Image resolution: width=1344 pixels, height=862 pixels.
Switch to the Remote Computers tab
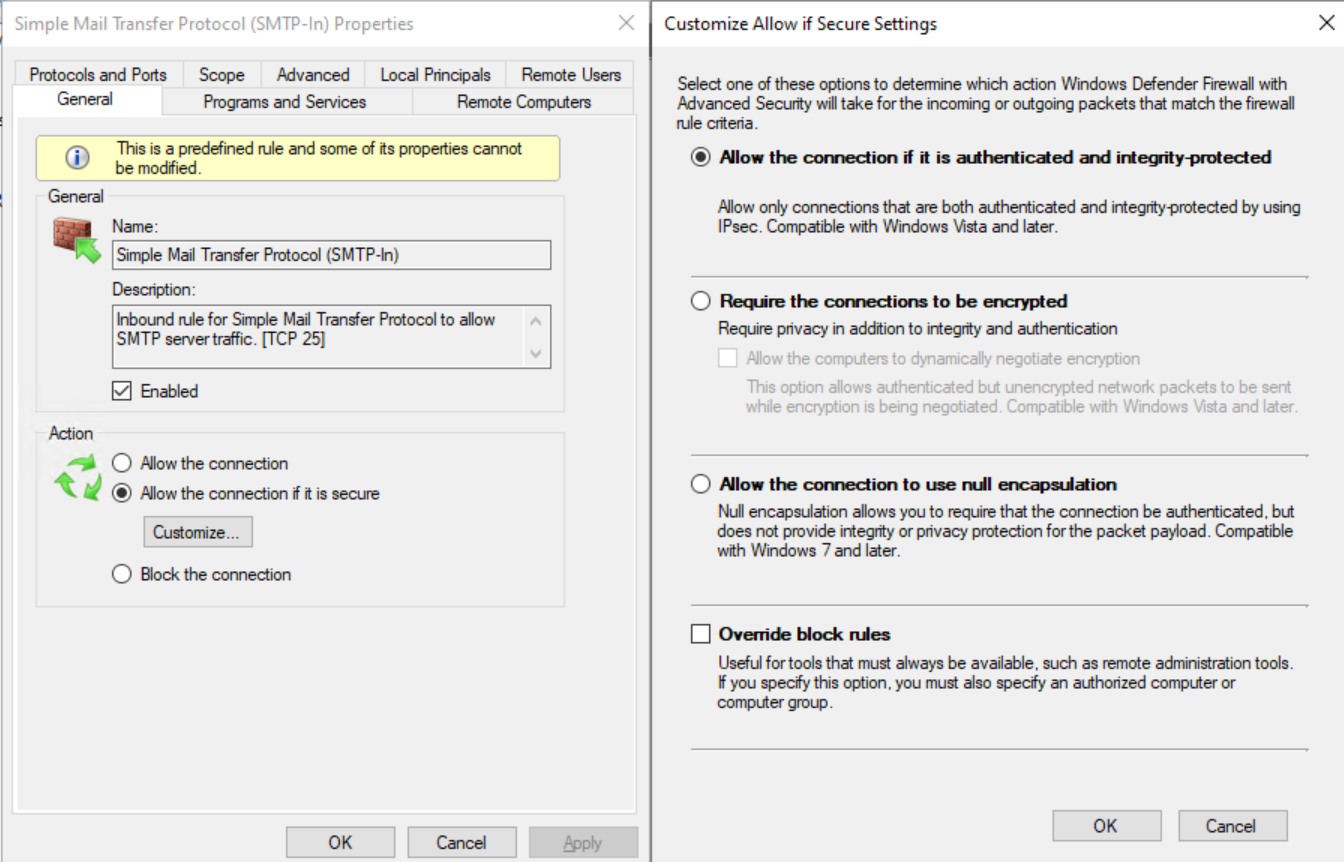click(x=524, y=101)
